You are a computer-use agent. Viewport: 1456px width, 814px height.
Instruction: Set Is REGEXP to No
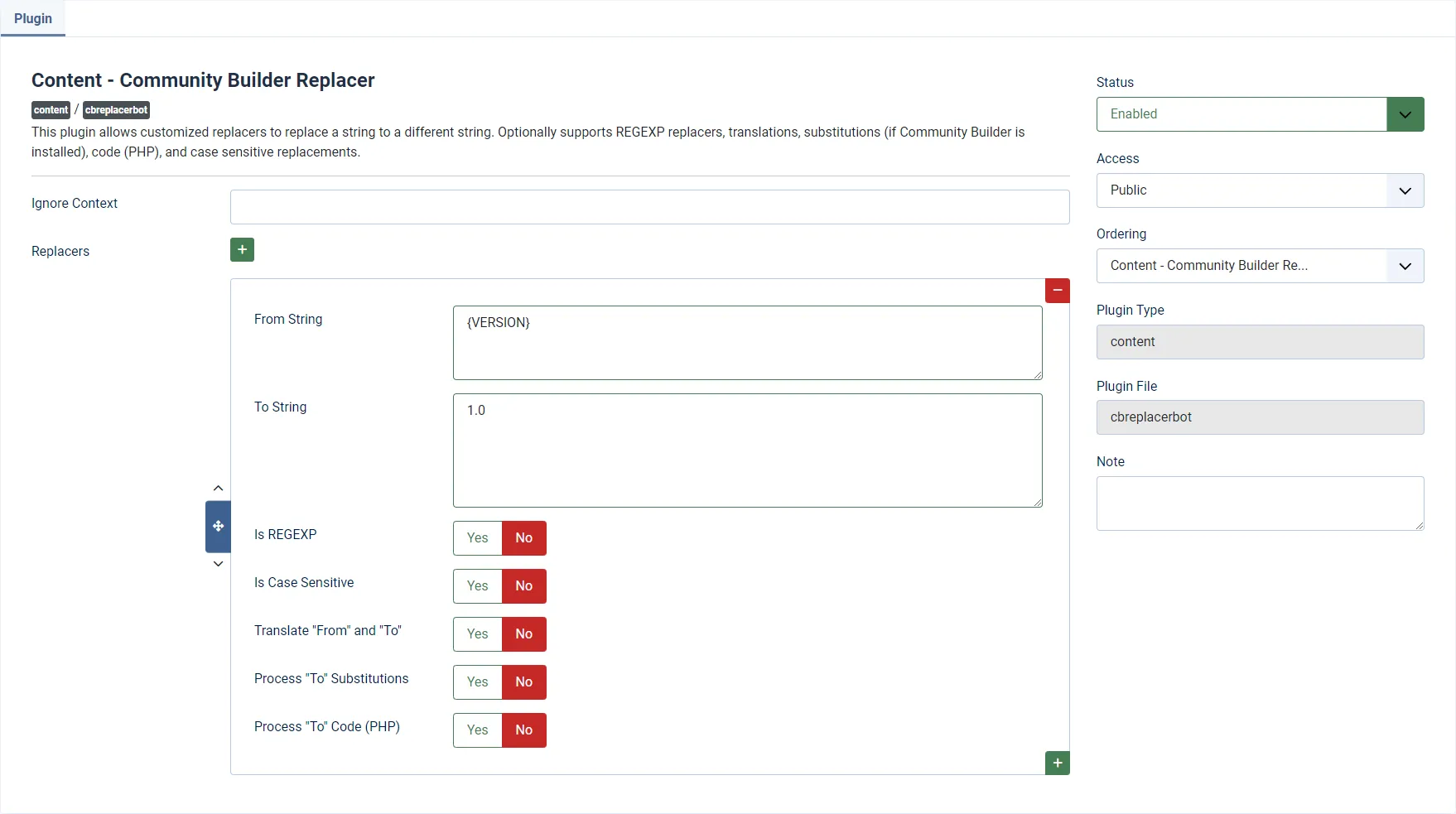point(524,538)
